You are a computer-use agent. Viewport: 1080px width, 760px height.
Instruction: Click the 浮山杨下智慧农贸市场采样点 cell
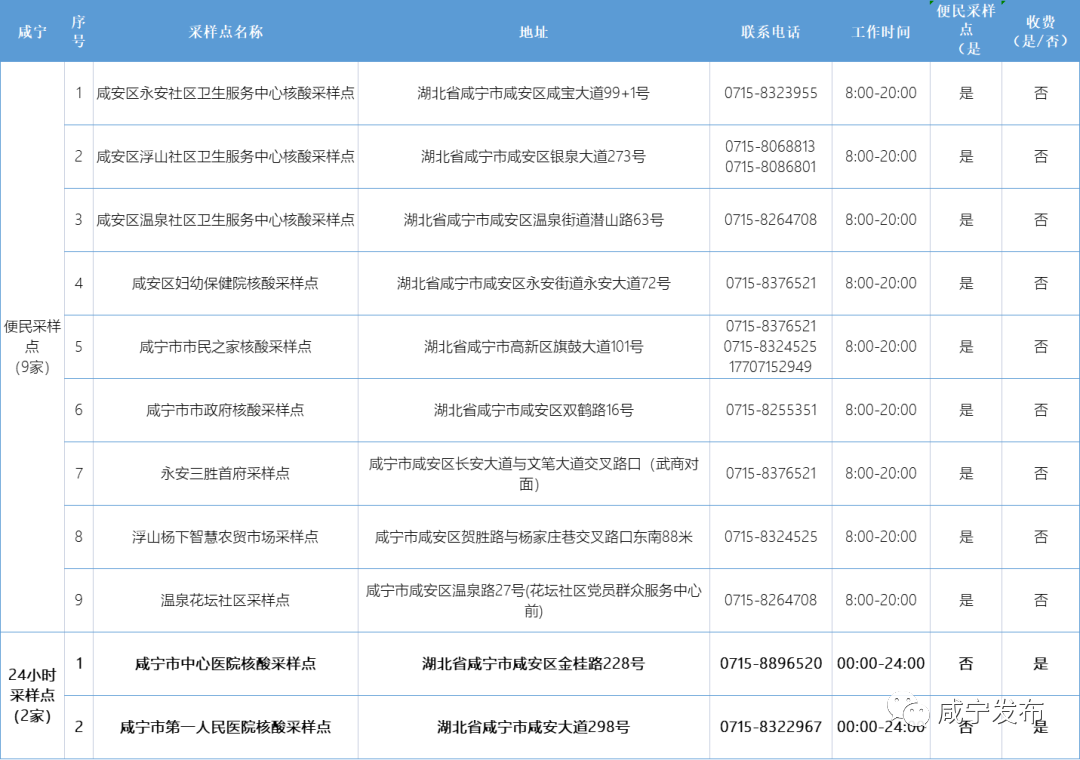pyautogui.click(x=225, y=537)
